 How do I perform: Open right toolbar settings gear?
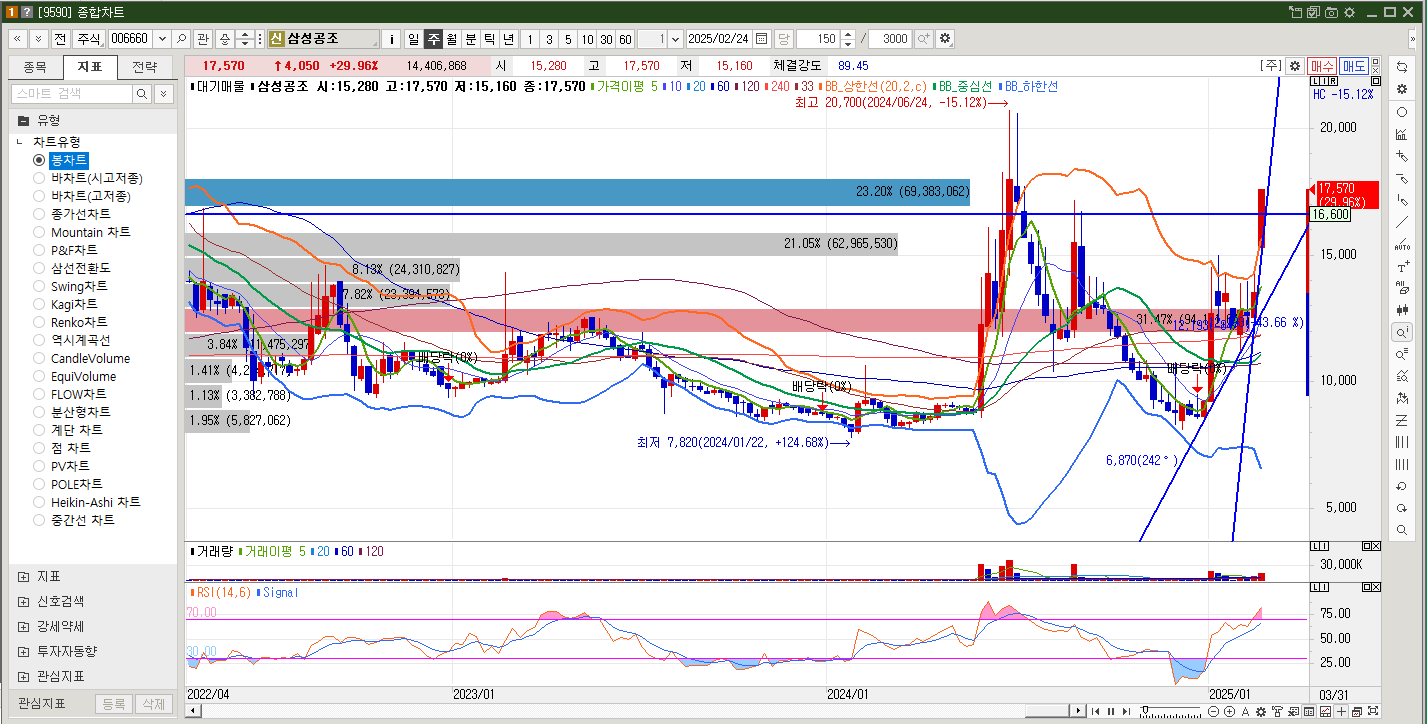(1402, 88)
